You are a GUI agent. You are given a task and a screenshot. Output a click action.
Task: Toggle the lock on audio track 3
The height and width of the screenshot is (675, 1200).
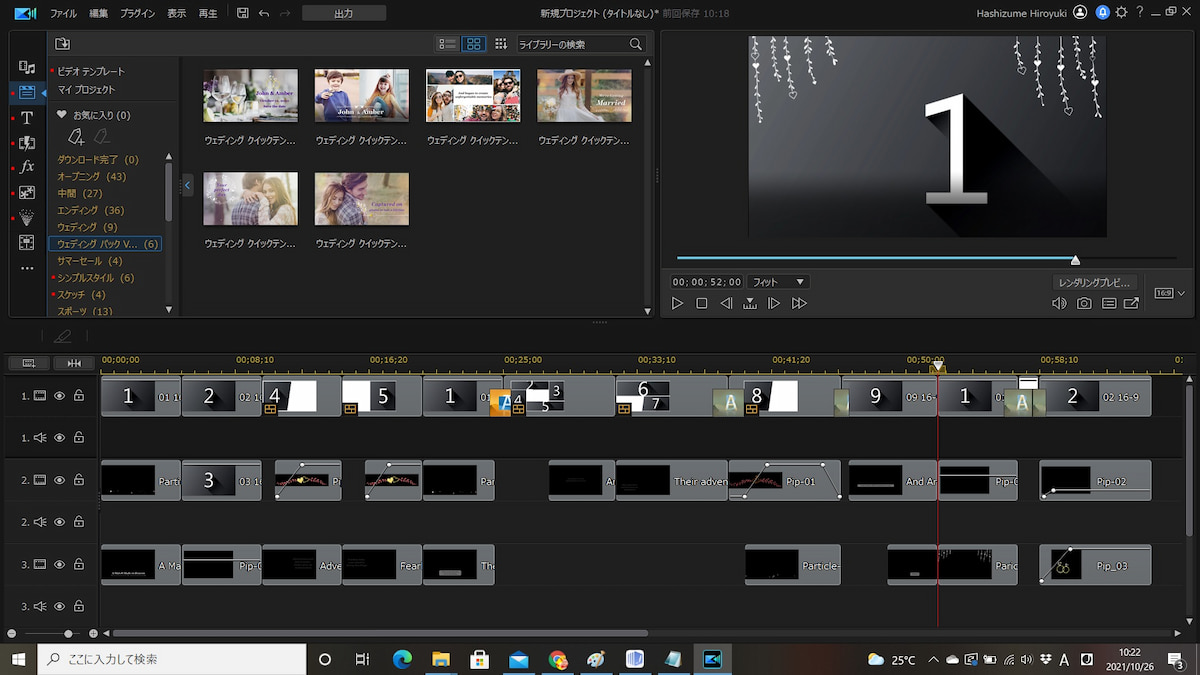point(78,606)
